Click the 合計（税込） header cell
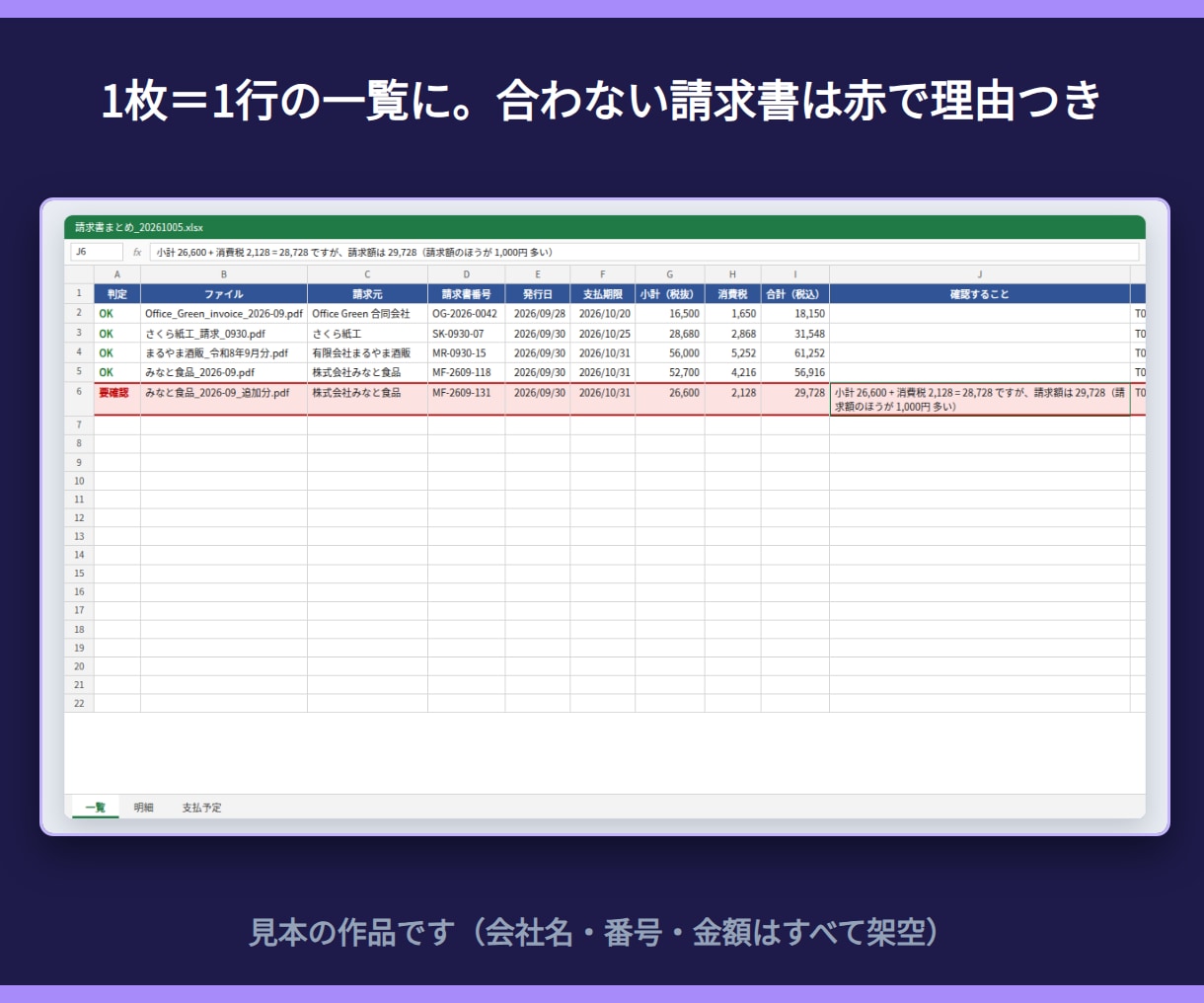 point(795,294)
